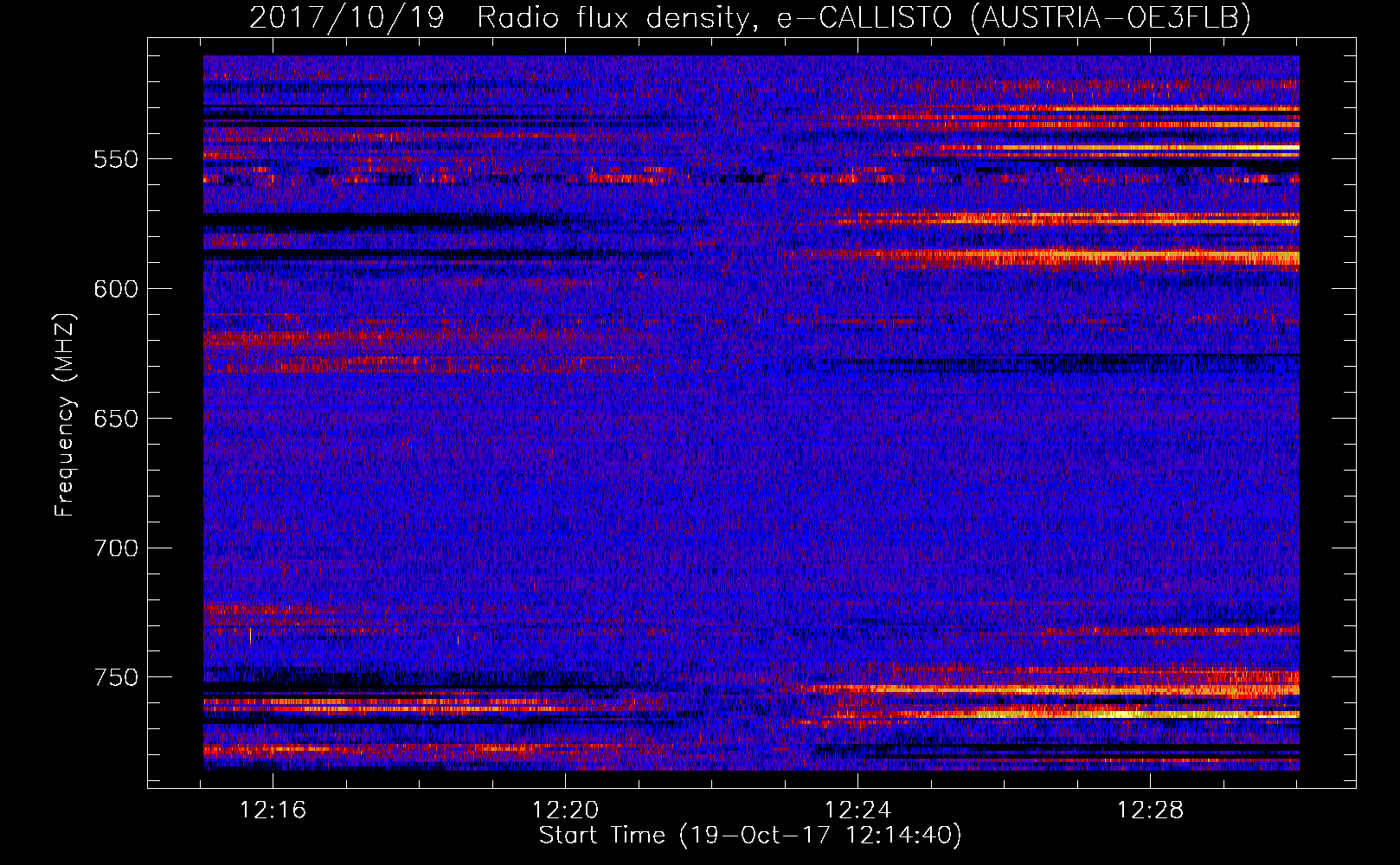Screen dimensions: 1400x865
Task: Click the 650 frequency tick label
Action: tap(116, 419)
